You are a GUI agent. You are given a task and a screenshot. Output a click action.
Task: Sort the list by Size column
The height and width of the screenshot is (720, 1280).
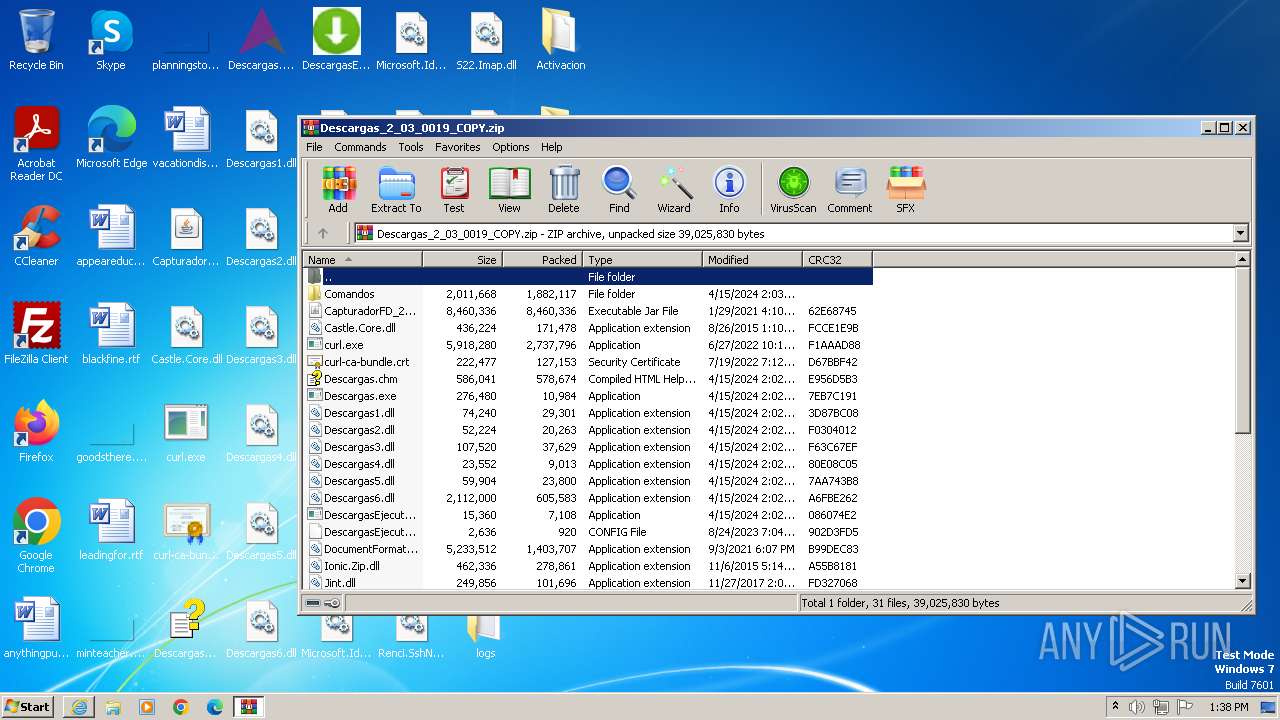click(x=462, y=259)
